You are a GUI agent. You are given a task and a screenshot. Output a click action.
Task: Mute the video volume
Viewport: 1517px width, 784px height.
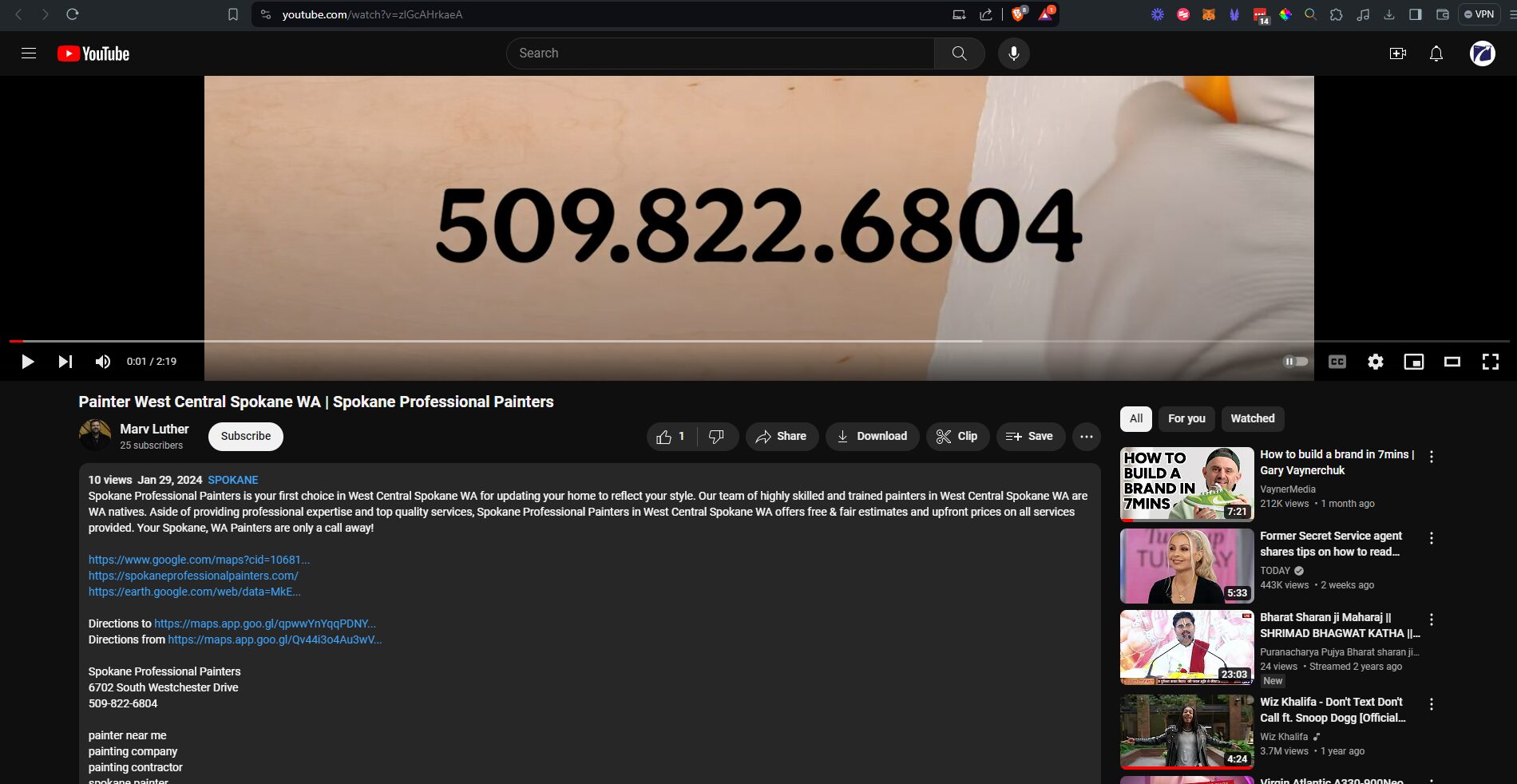pyautogui.click(x=103, y=362)
